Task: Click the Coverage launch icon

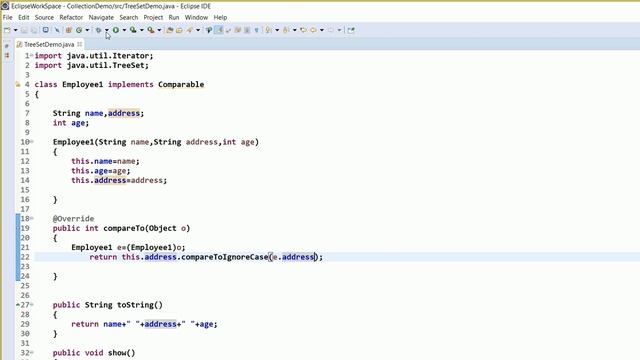Action: (133, 30)
